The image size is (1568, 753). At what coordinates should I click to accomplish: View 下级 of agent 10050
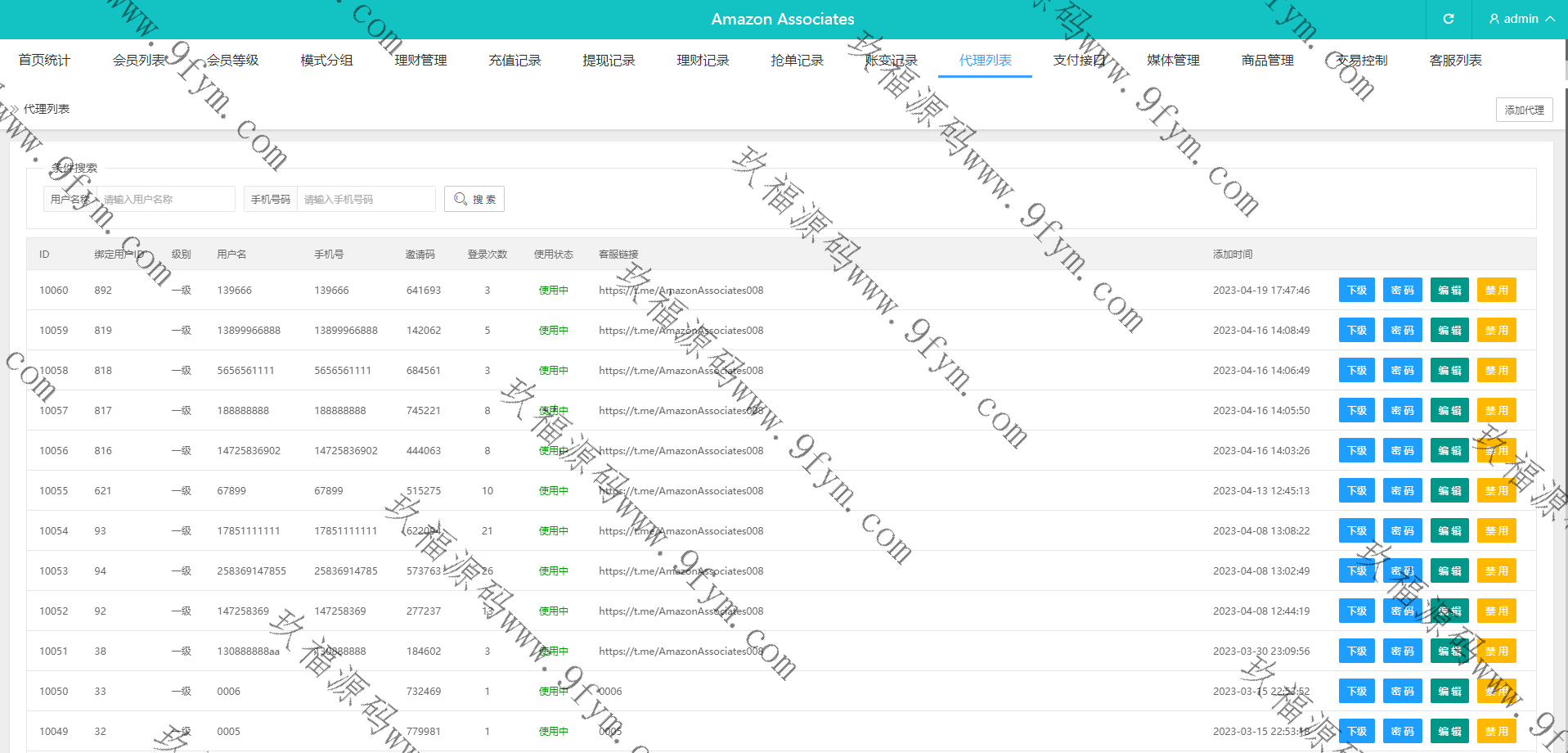(1356, 692)
